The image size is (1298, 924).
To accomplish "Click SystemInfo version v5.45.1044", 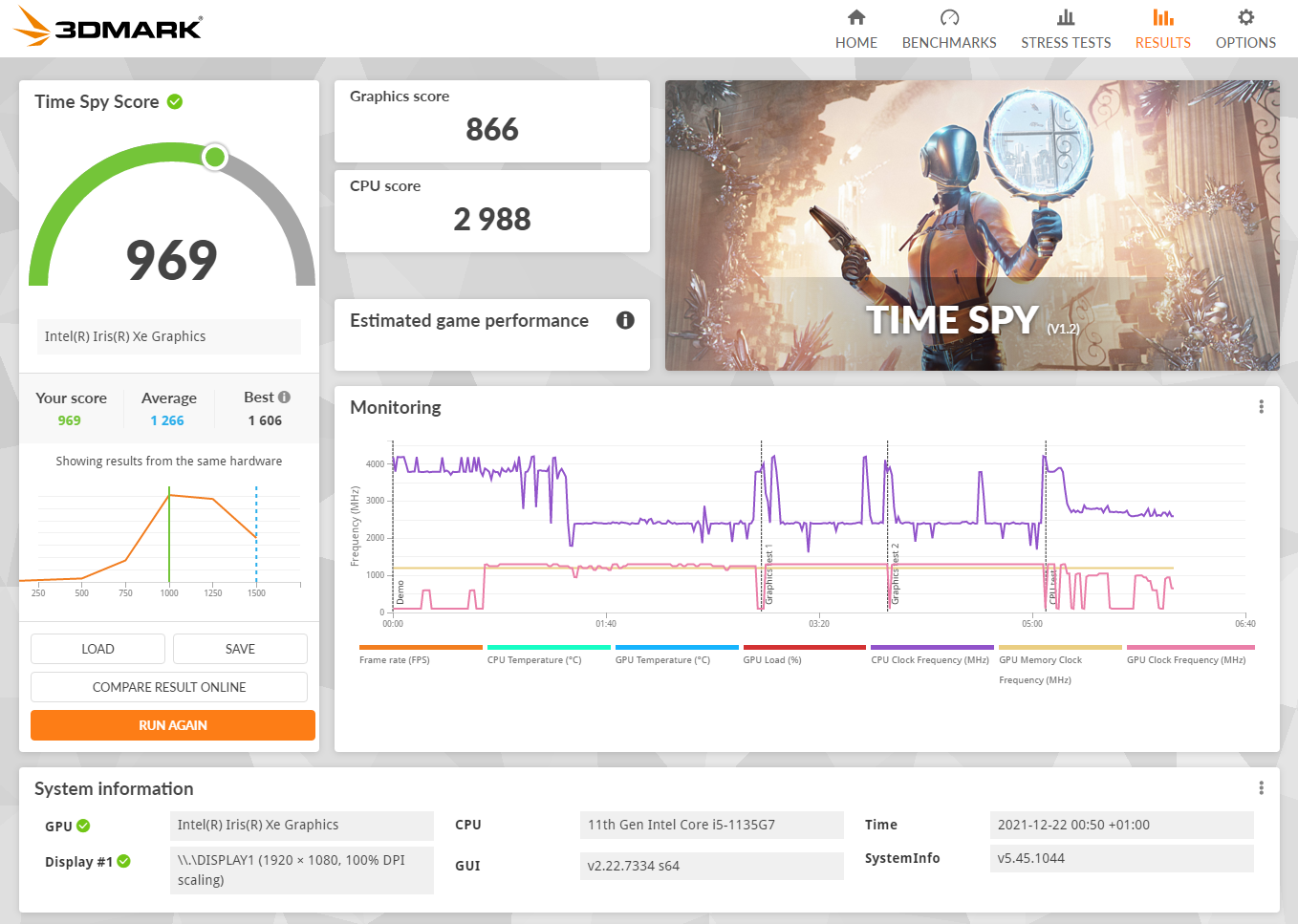I will [1122, 858].
